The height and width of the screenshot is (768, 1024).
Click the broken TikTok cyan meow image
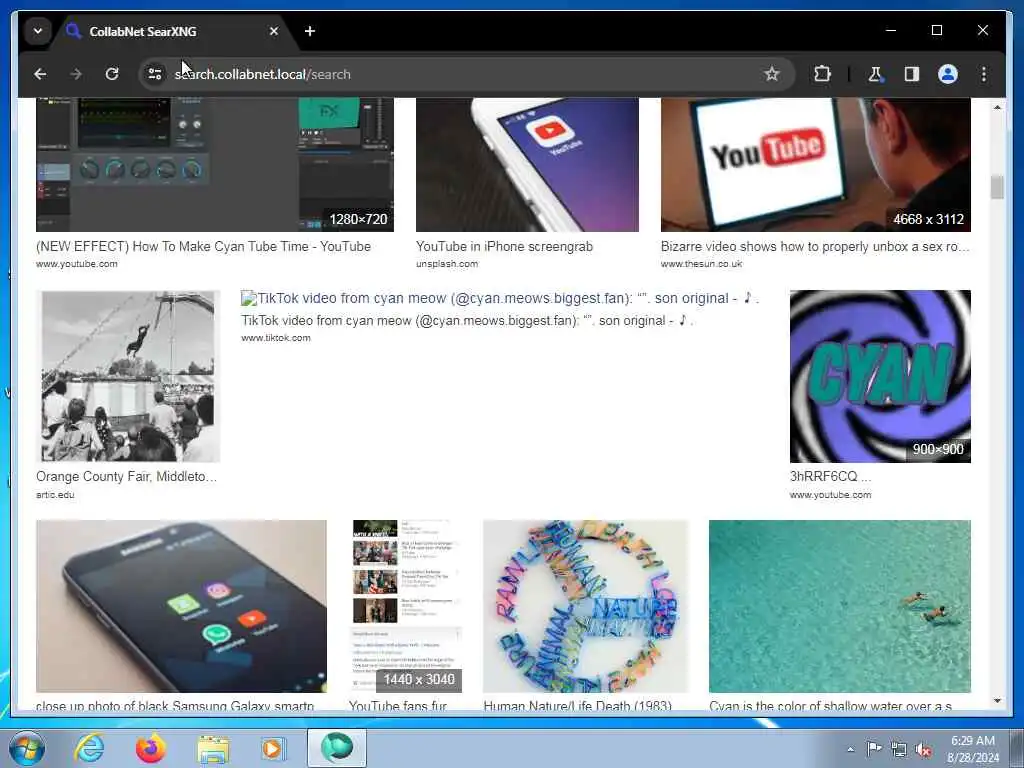[500, 298]
